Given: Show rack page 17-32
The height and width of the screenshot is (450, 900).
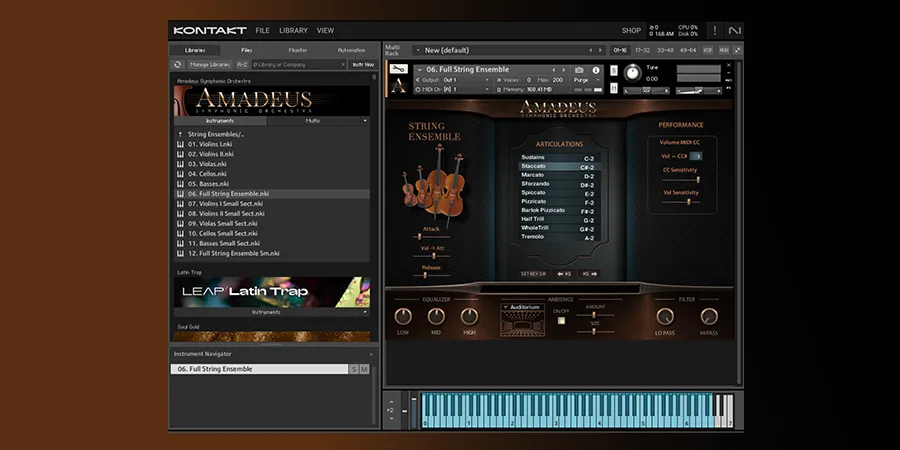Looking at the screenshot, I should 642,50.
